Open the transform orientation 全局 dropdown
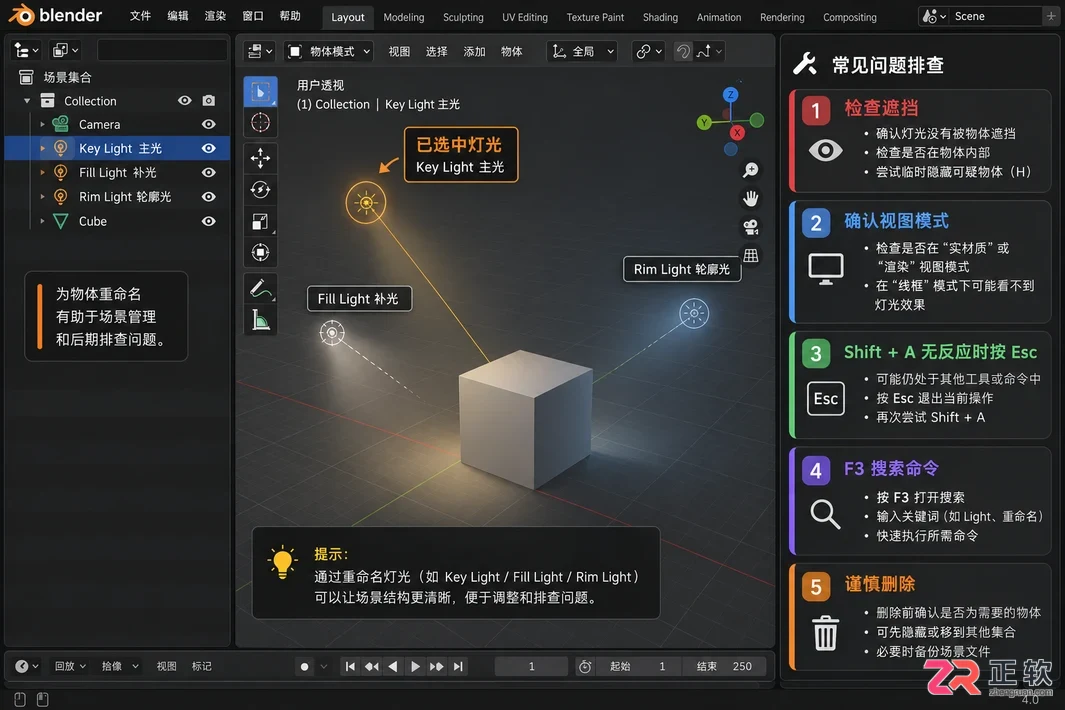Viewport: 1065px width, 710px height. point(582,51)
